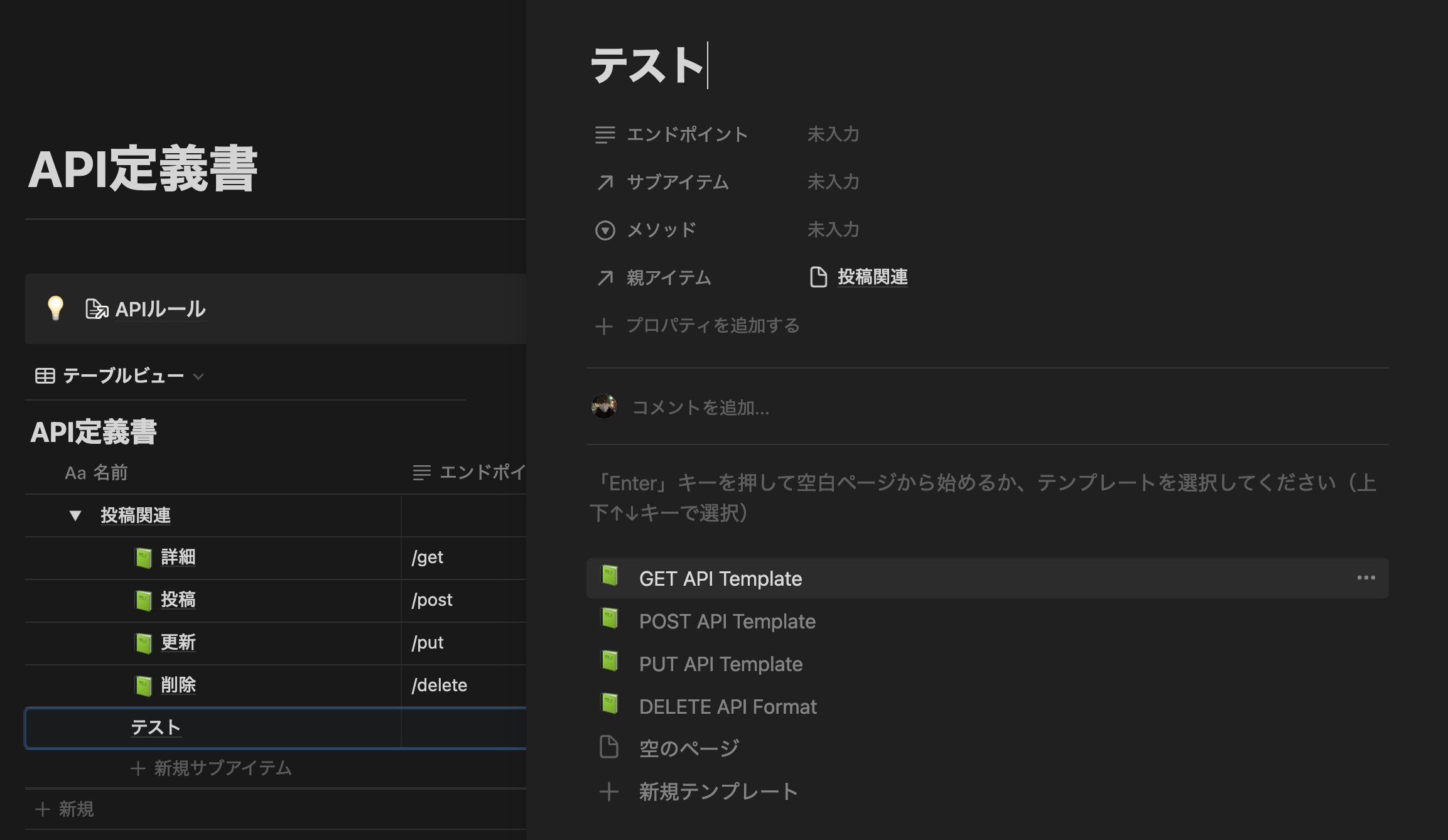Choose the POST API Template
The width and height of the screenshot is (1448, 840).
click(x=727, y=621)
